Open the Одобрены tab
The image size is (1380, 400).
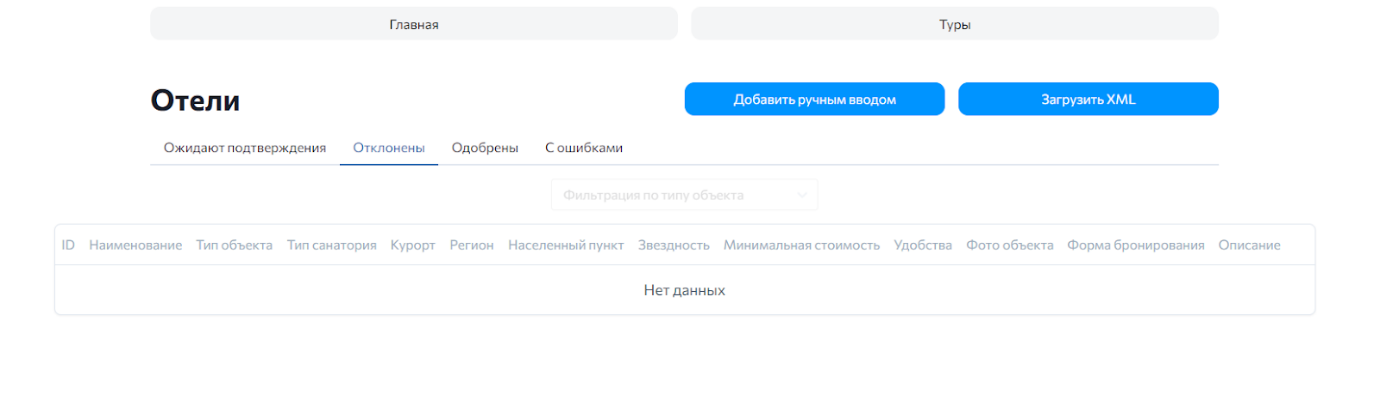[485, 148]
